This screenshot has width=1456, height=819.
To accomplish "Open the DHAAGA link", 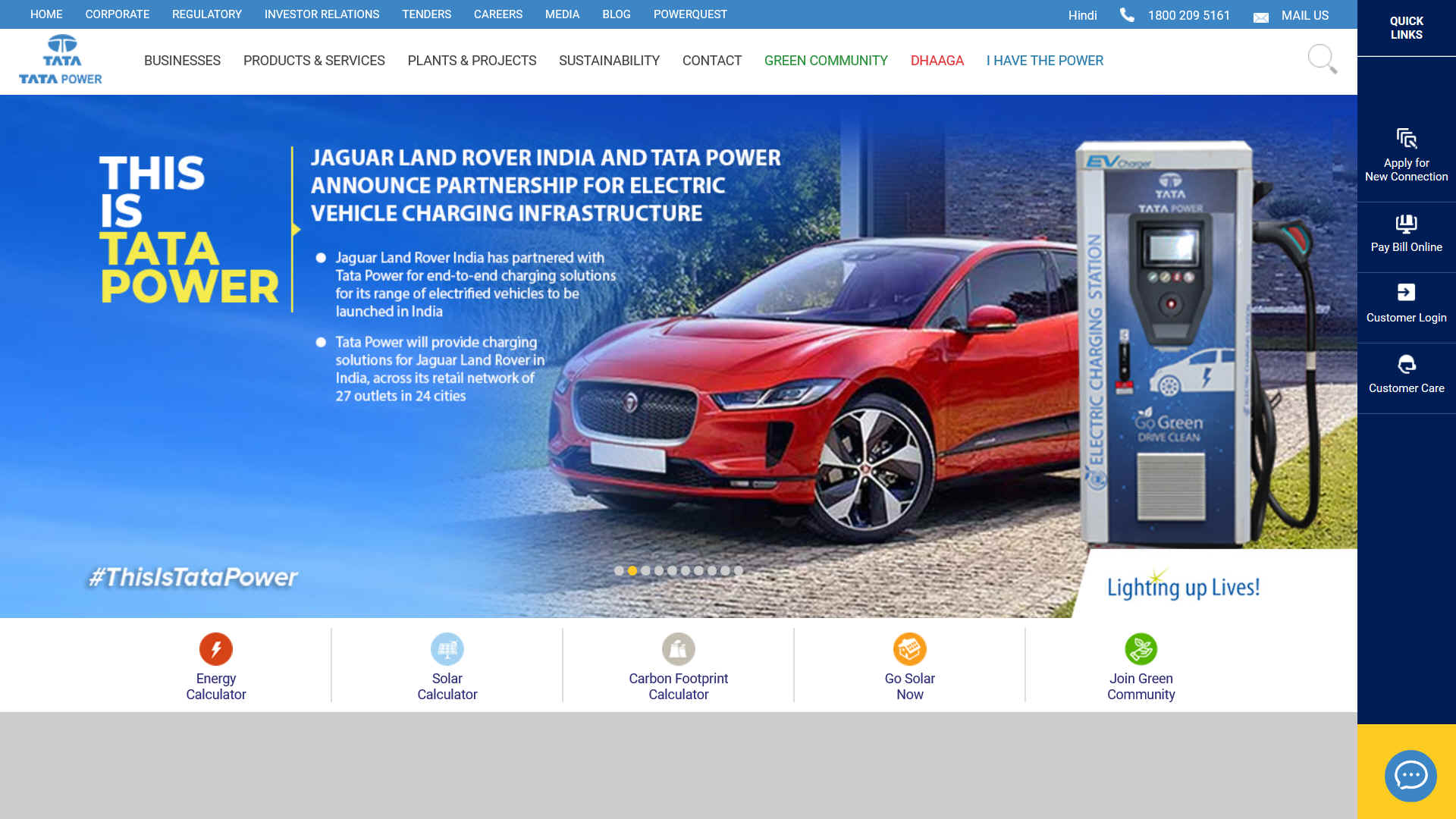I will coord(937,61).
